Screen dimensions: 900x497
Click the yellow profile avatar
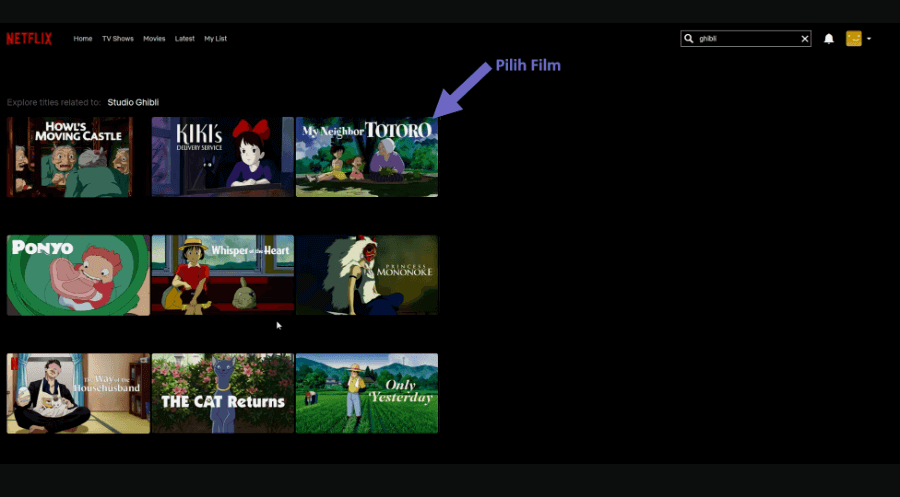(854, 38)
